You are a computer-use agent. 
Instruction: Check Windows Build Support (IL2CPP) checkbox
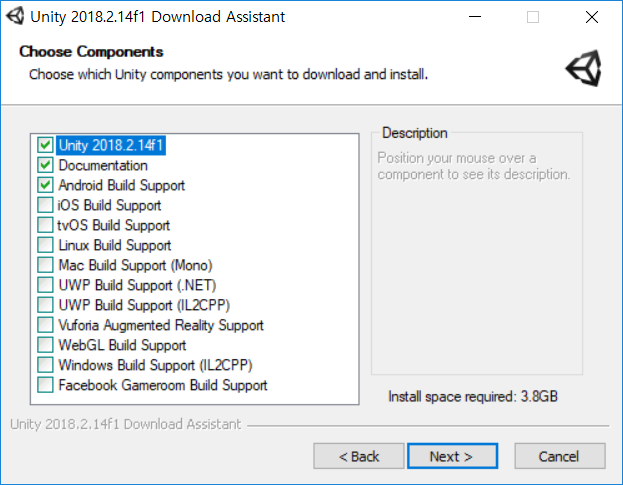click(x=45, y=365)
